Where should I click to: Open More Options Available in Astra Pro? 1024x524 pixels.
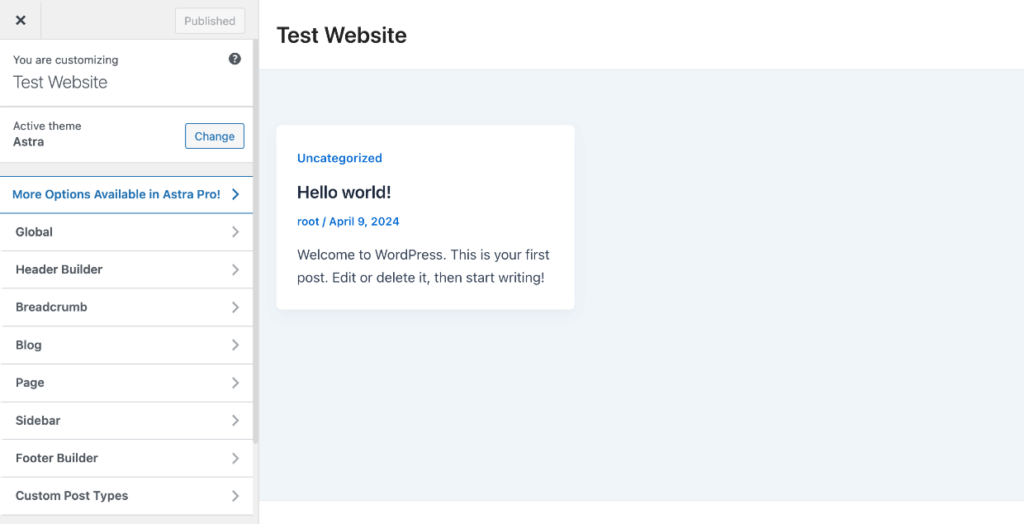(x=126, y=194)
